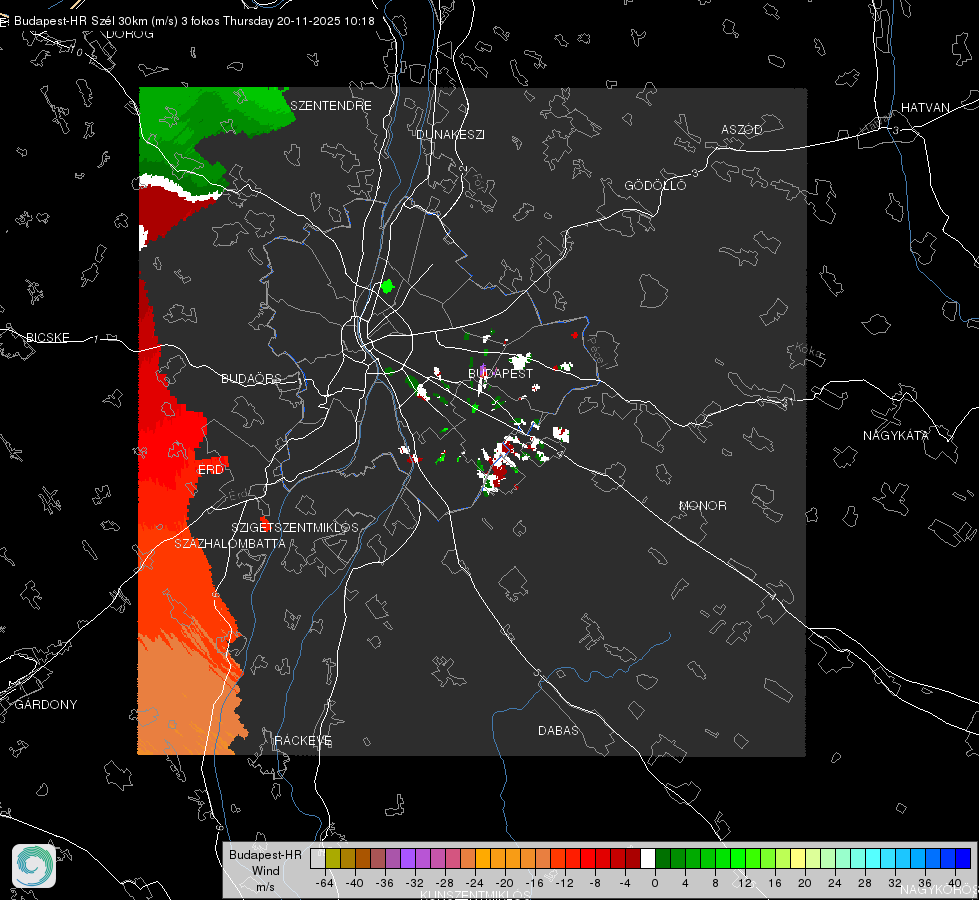The width and height of the screenshot is (979, 900).
Task: Click the white zero-velocity legend swatch
Action: click(648, 859)
